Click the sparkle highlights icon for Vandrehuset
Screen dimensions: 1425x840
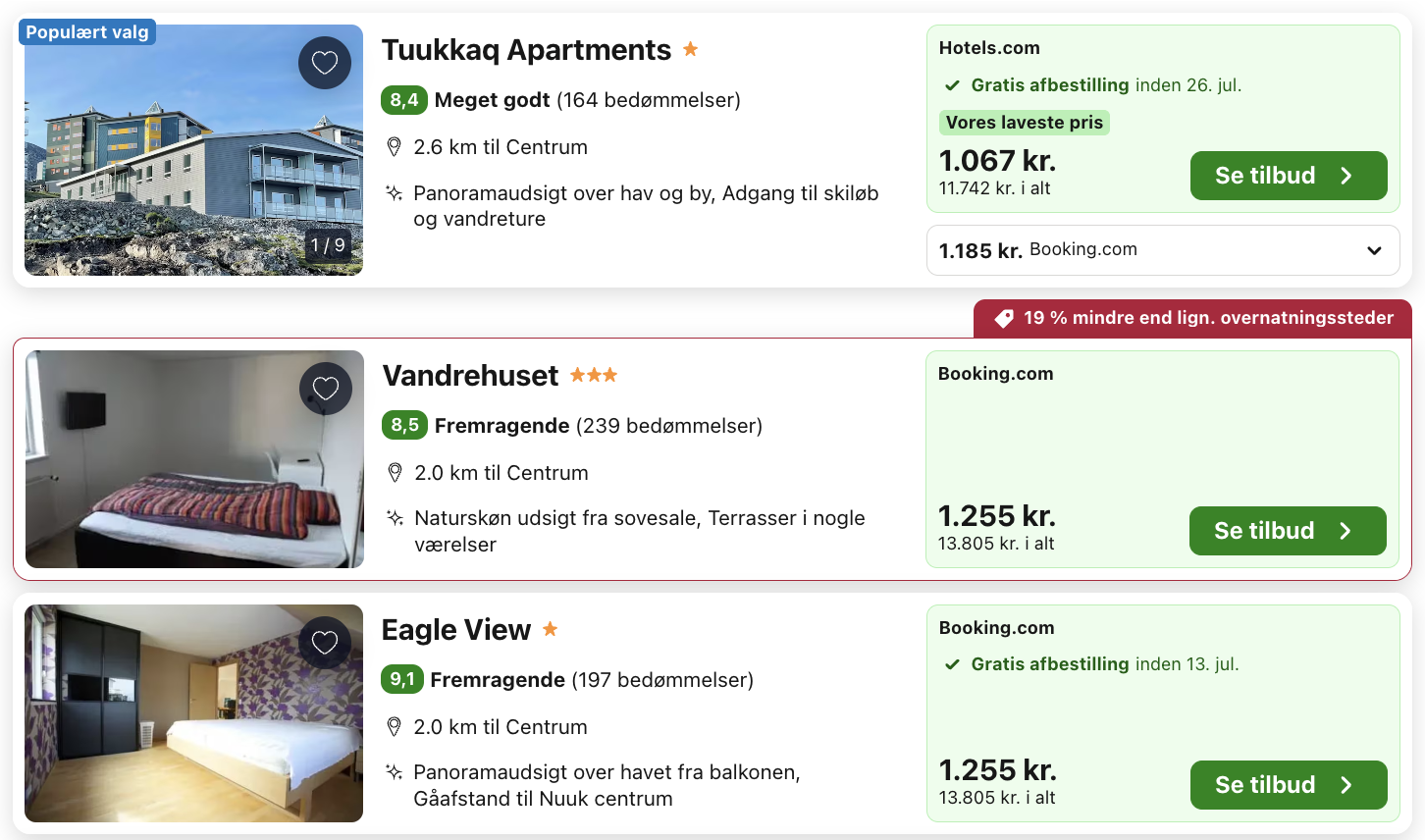coord(395,518)
